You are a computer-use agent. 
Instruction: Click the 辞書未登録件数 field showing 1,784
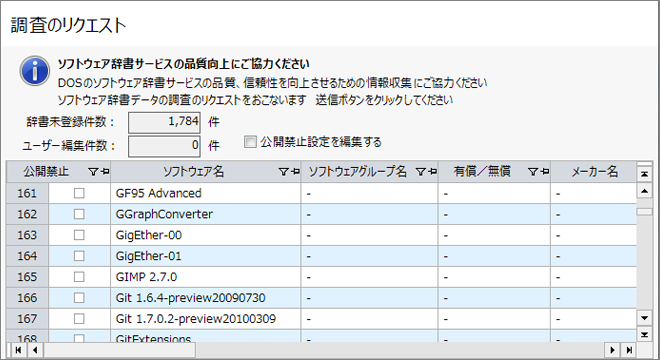point(164,123)
